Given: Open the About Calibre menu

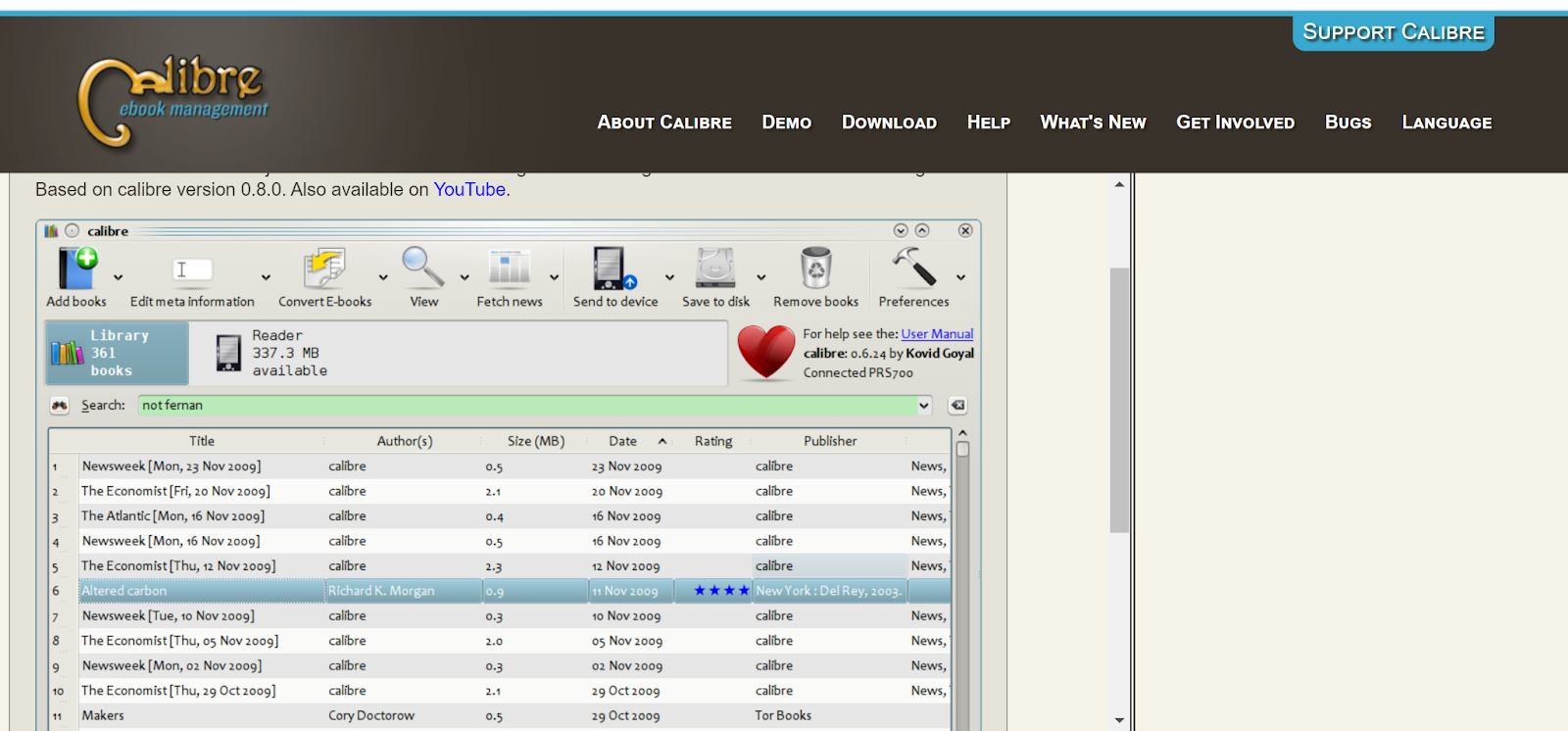Looking at the screenshot, I should [x=664, y=122].
